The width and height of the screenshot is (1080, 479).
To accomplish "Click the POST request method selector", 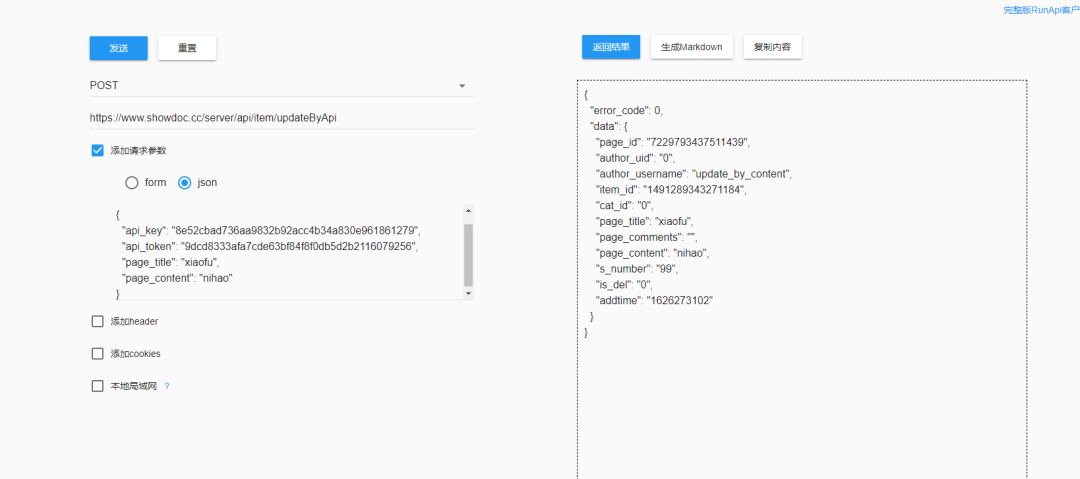I will (x=270, y=86).
